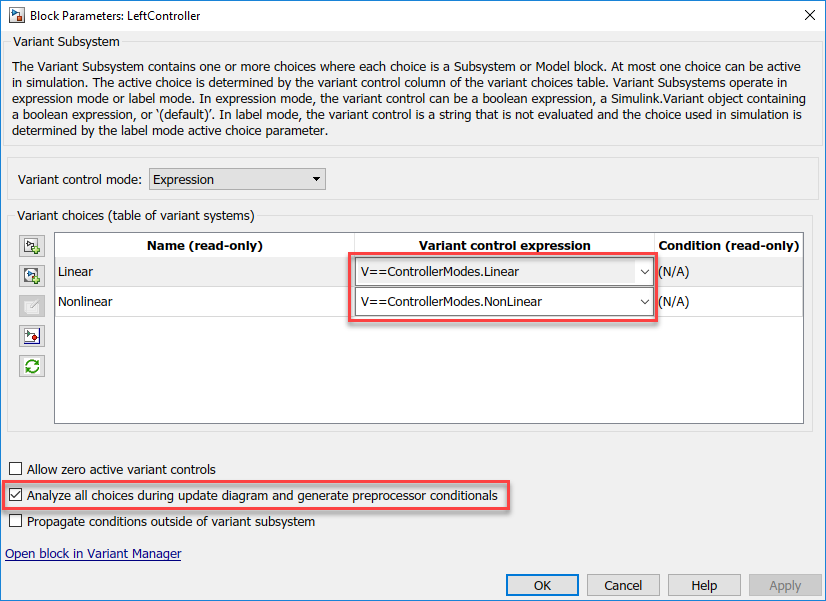Click the open selected variant choice icon
This screenshot has height=601, width=826.
[x=33, y=335]
